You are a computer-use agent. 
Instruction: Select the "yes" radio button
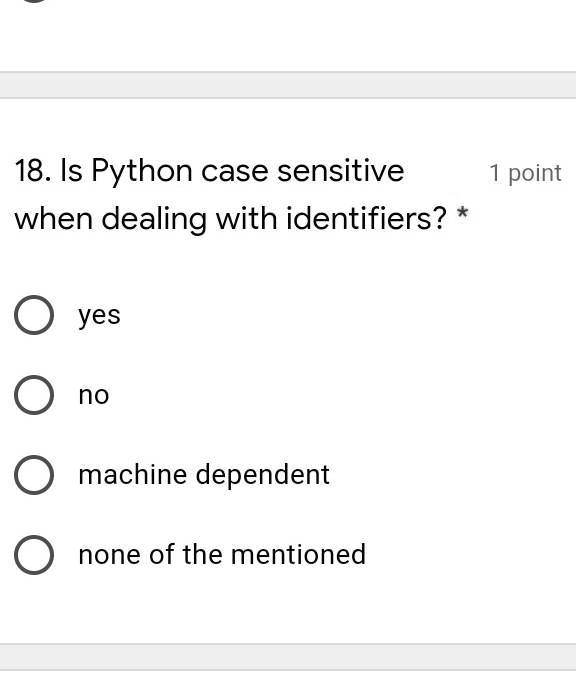click(34, 315)
